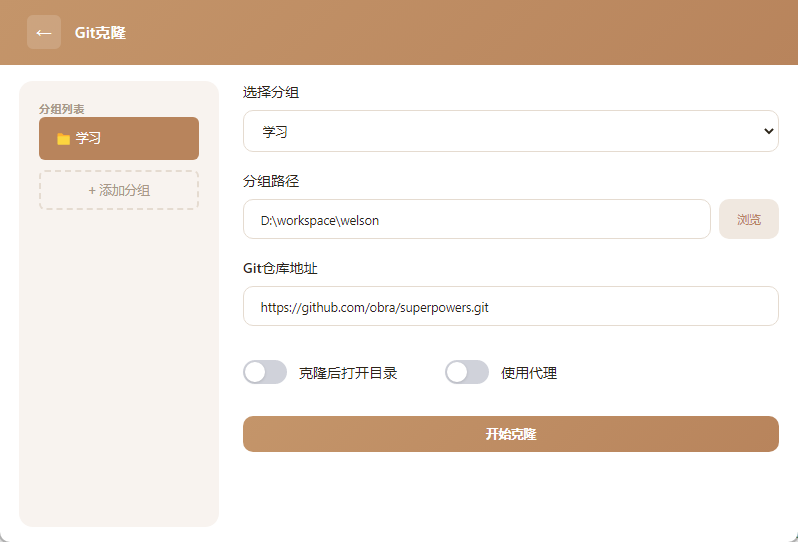Viewport: 798px width, 542px height.
Task: Click the 分组列表 sidebar heading
Action: coord(62,109)
